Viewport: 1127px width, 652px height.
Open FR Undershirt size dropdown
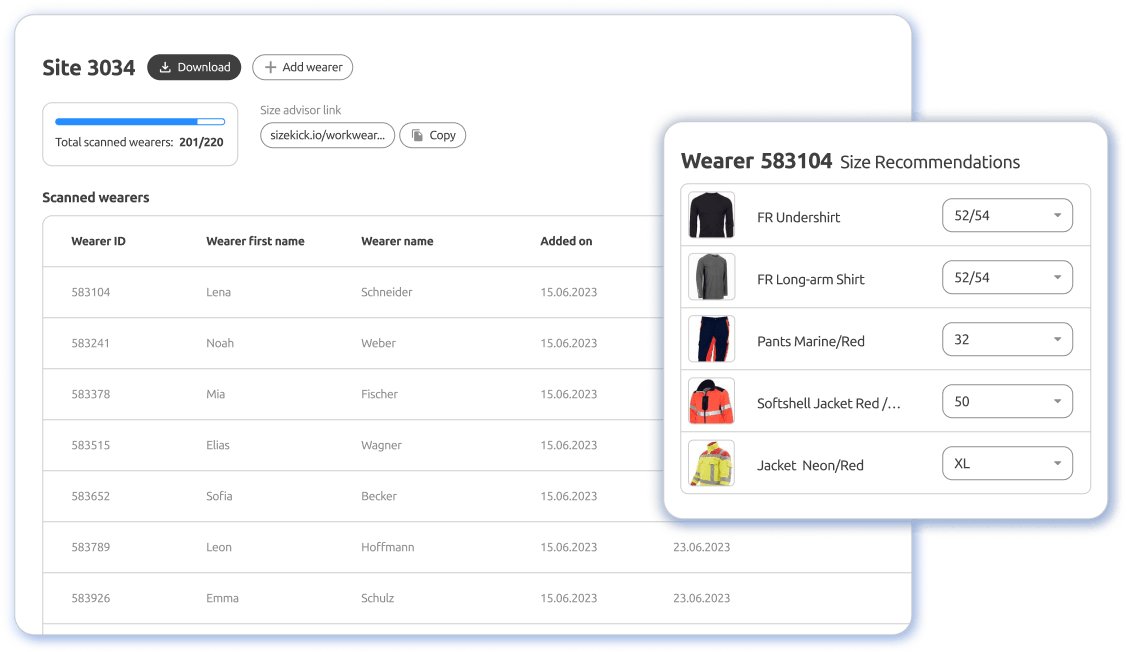tap(1007, 215)
